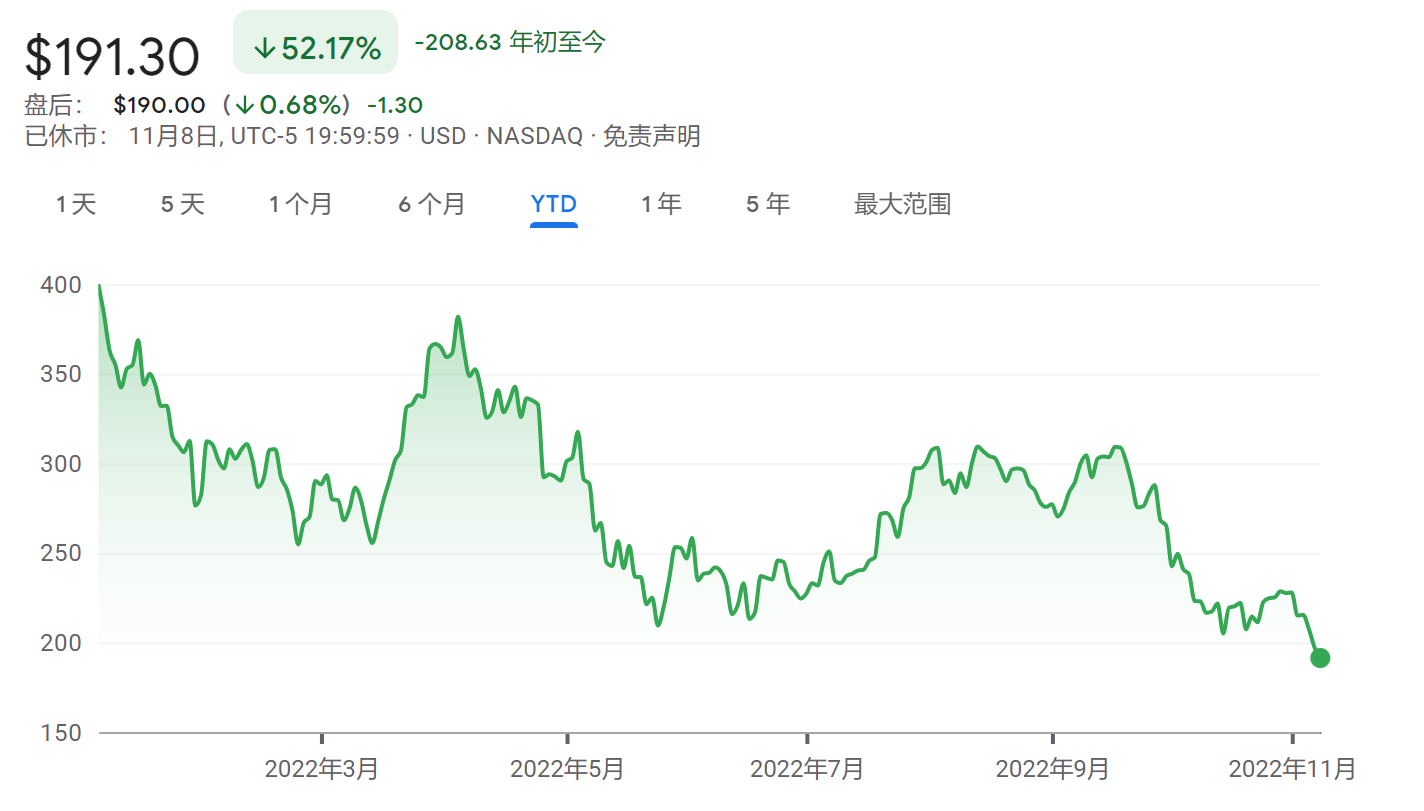Screen dimensions: 1424x811
Task: Click the $191.30 current price
Action: [112, 56]
